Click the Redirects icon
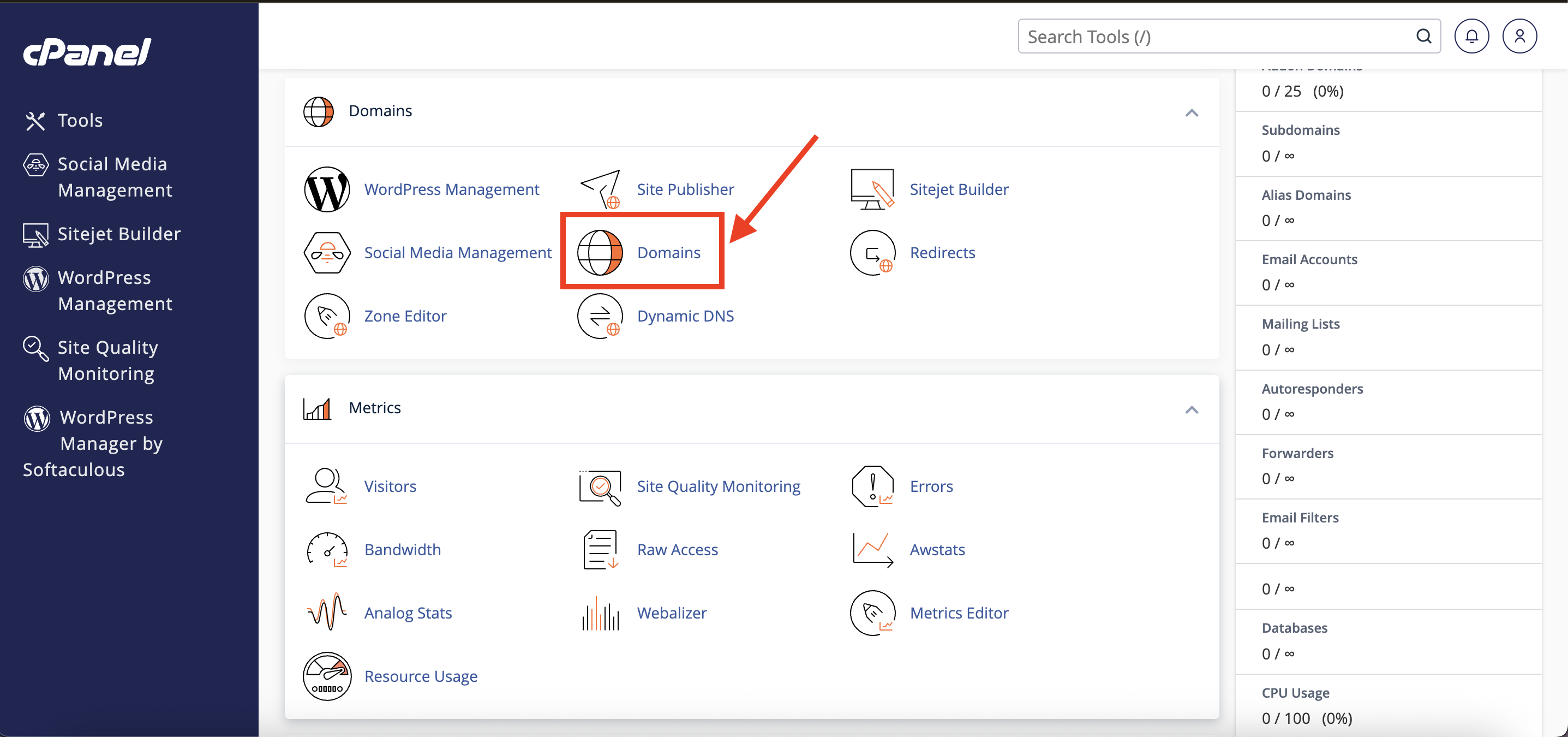1568x737 pixels. (x=872, y=253)
